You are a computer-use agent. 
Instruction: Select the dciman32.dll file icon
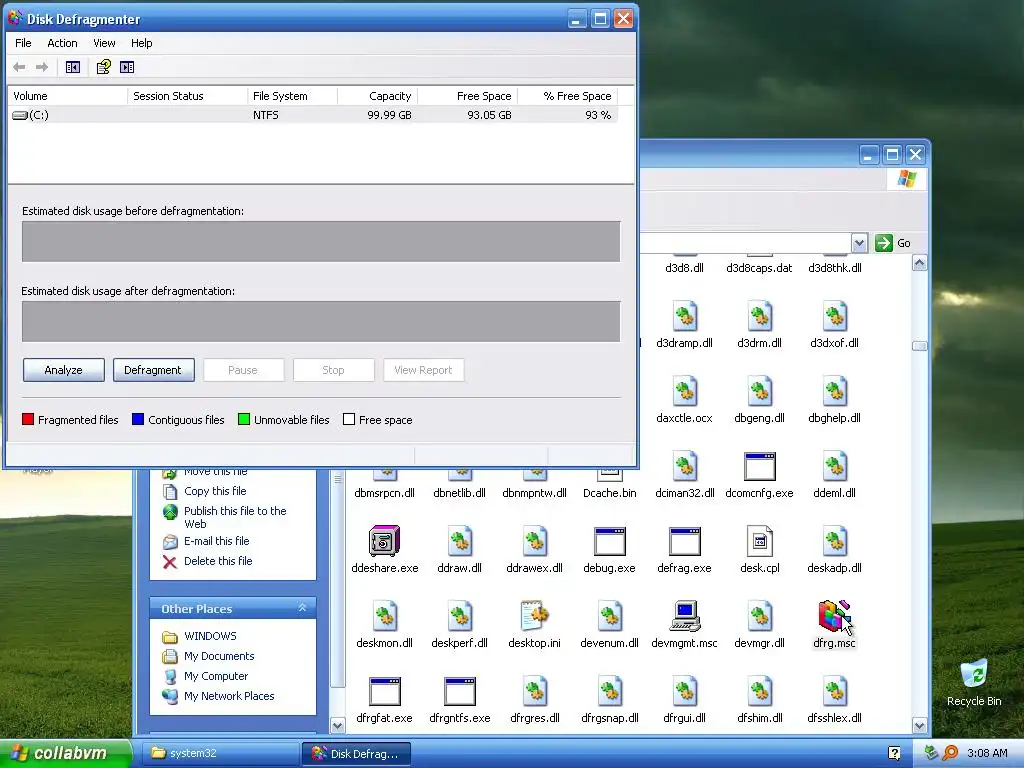point(684,467)
